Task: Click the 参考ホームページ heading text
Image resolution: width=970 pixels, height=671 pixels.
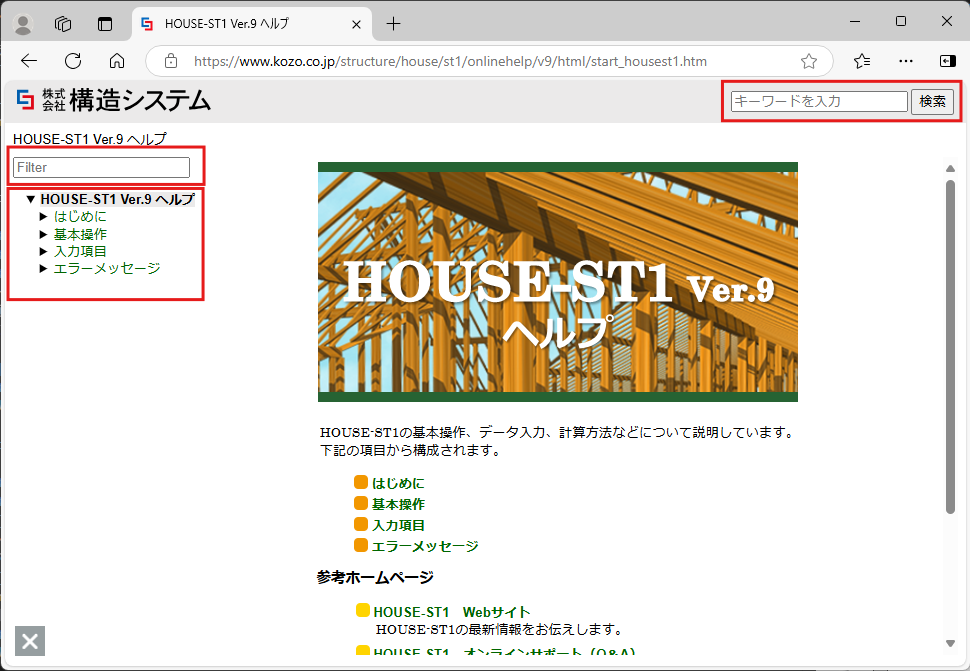Action: click(375, 577)
